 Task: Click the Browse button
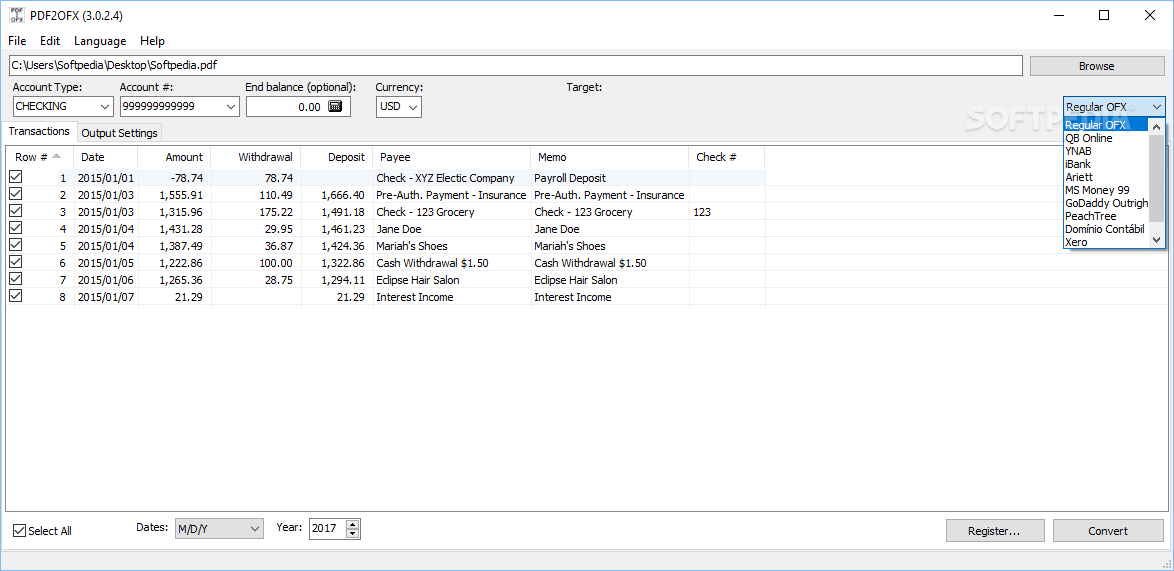(1097, 66)
